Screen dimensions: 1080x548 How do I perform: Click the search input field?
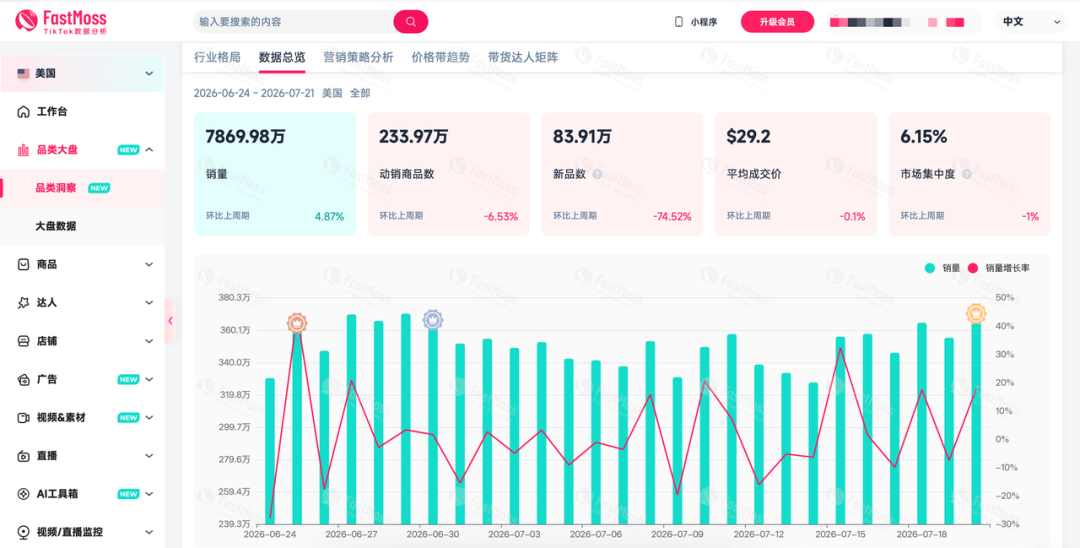tap(295, 22)
